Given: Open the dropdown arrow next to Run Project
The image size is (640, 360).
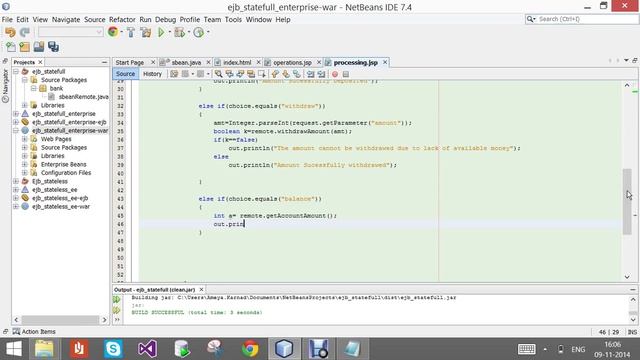Looking at the screenshot, I should [169, 32].
